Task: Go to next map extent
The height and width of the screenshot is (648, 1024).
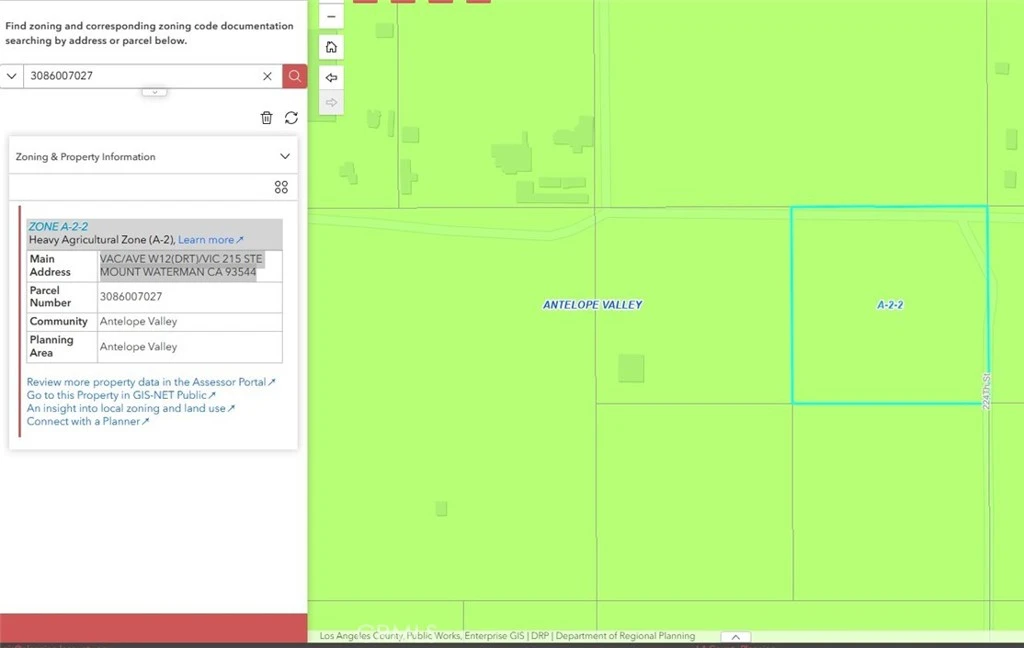Action: pyautogui.click(x=332, y=102)
